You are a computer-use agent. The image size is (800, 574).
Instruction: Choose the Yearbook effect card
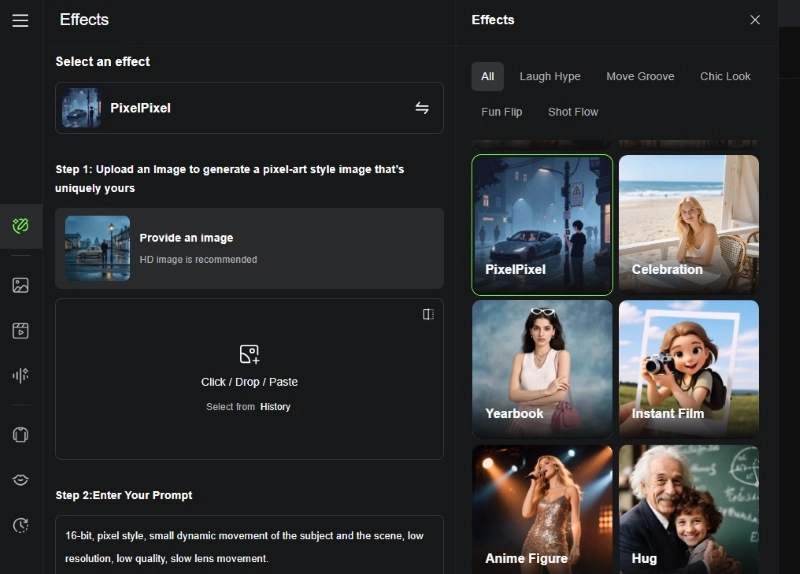542,369
